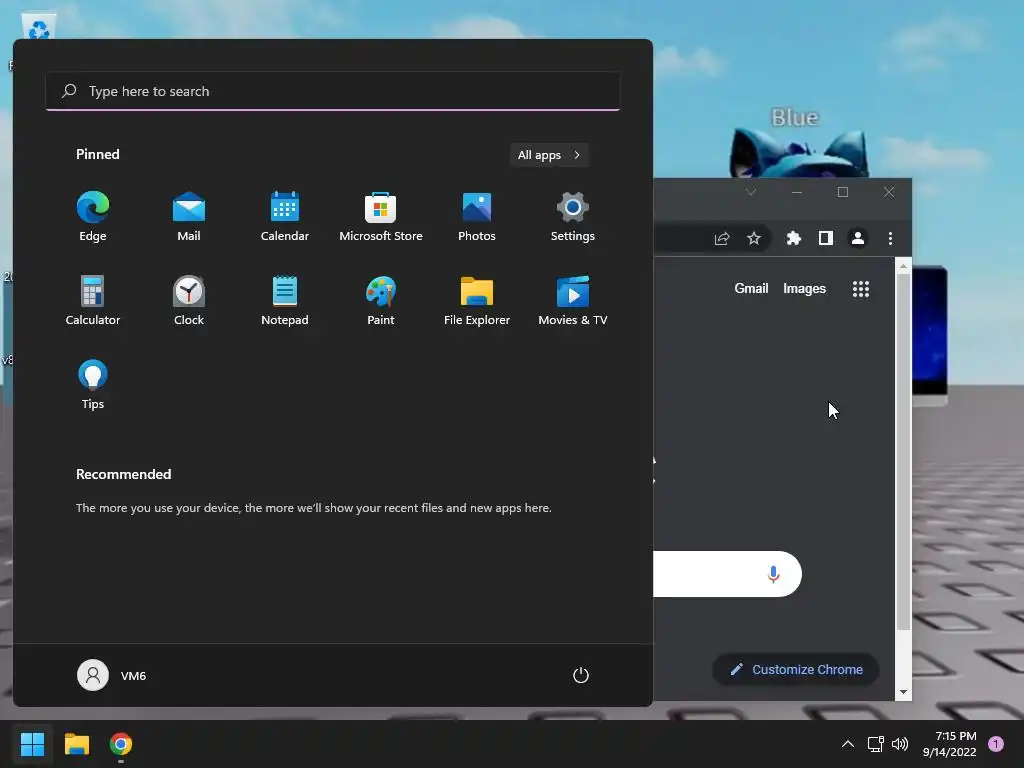Launch the Clock app

pyautogui.click(x=189, y=300)
